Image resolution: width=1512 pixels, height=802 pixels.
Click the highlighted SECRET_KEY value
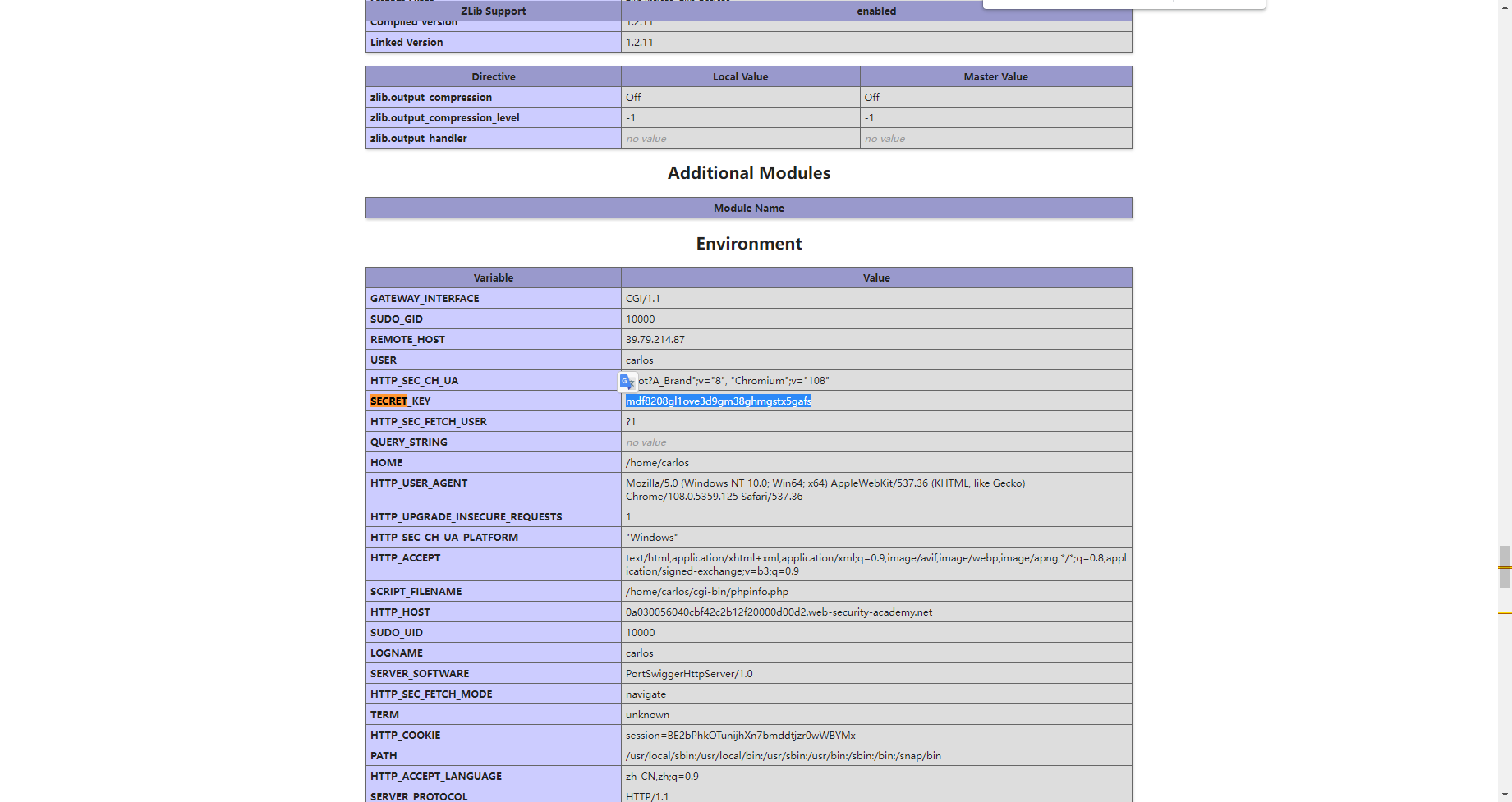point(719,401)
